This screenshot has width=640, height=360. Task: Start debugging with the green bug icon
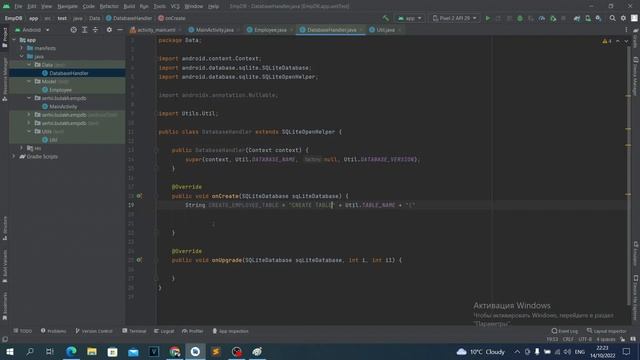pyautogui.click(x=520, y=18)
